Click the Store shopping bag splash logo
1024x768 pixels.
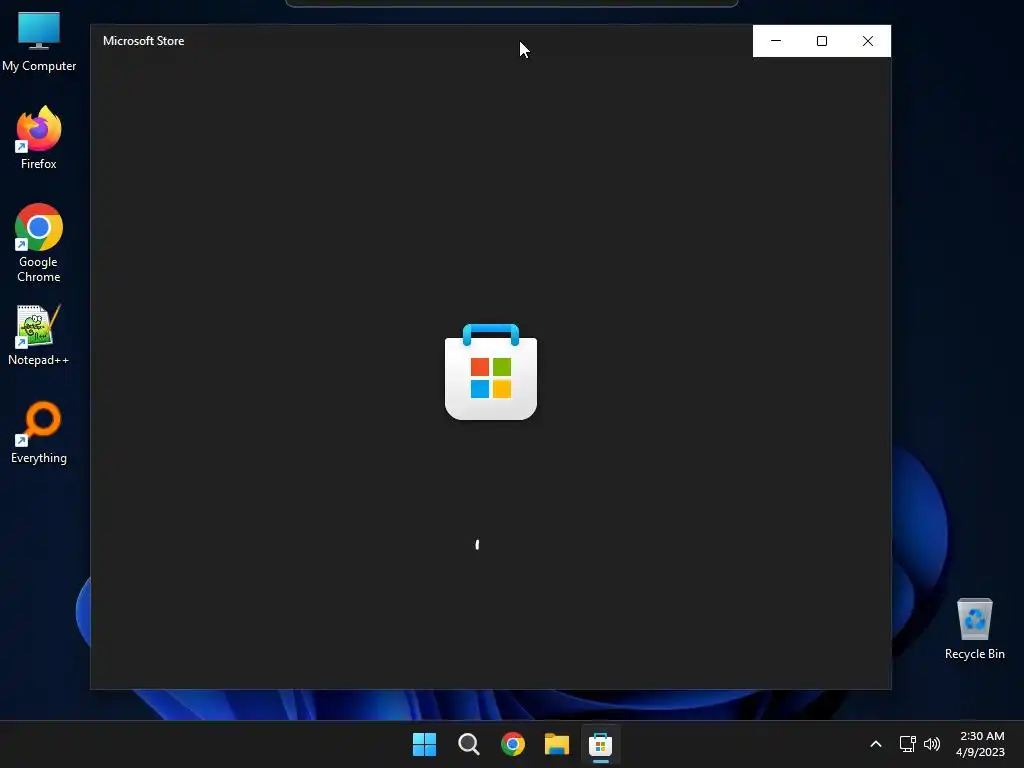(x=490, y=372)
